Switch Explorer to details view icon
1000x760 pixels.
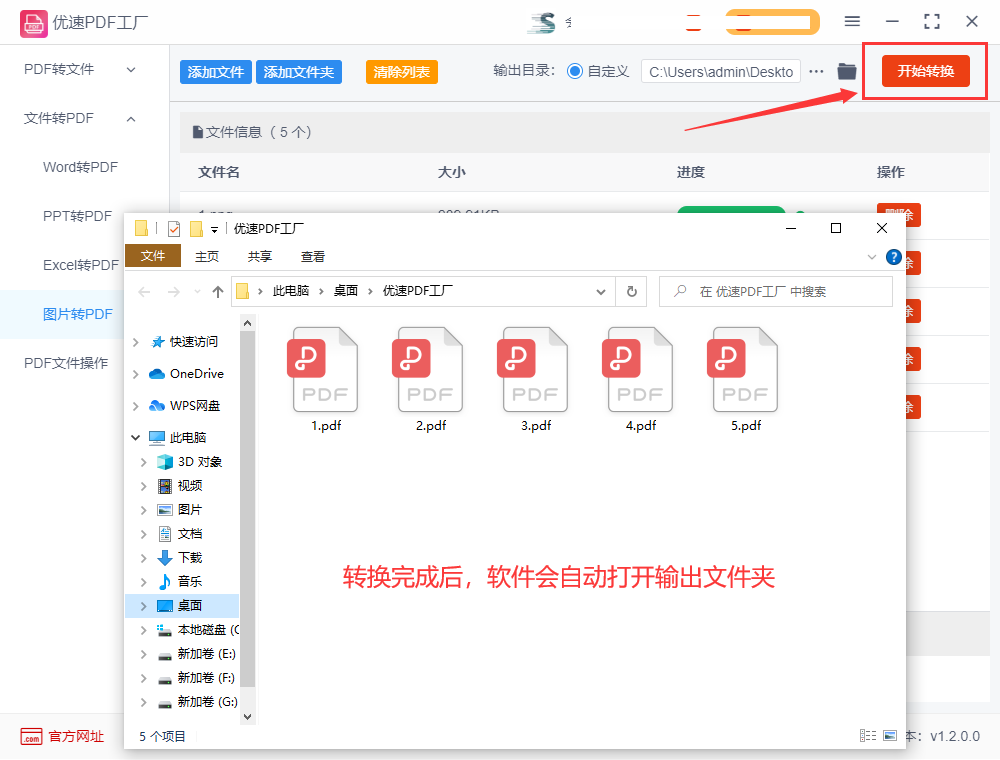pyautogui.click(x=868, y=736)
